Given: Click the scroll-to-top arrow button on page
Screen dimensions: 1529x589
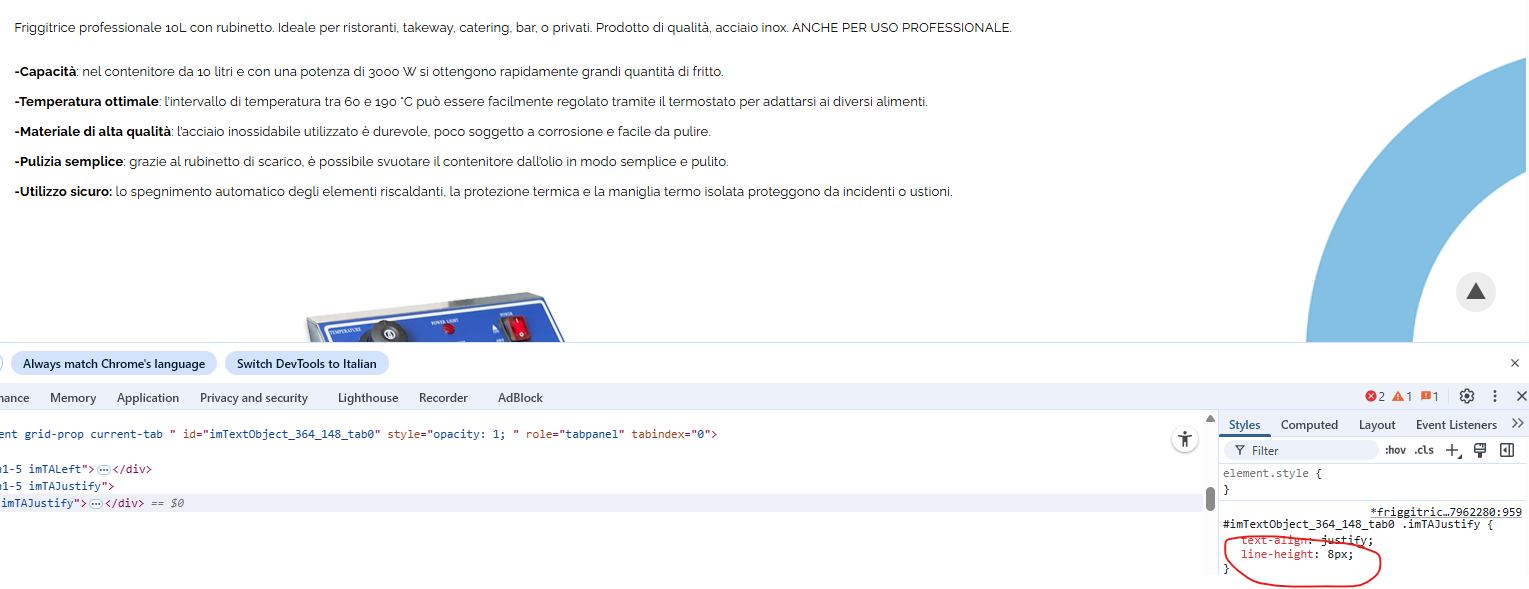Looking at the screenshot, I should tap(1476, 292).
